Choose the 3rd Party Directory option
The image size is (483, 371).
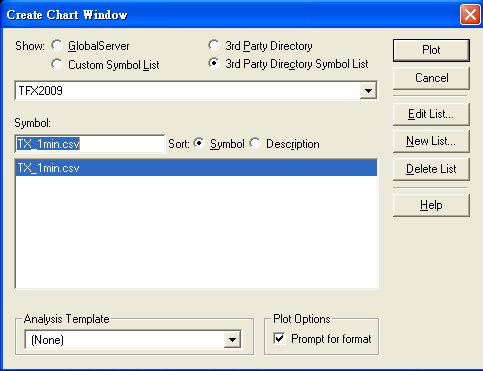pyautogui.click(x=214, y=45)
